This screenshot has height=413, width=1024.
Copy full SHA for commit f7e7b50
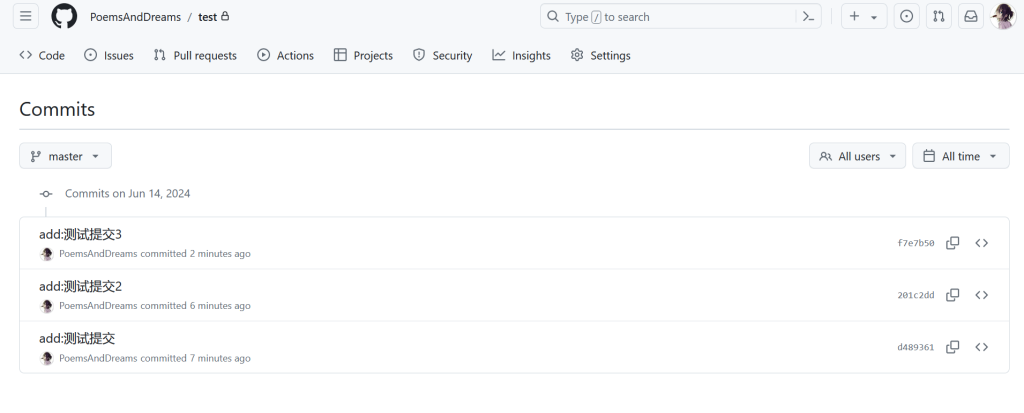pos(953,243)
